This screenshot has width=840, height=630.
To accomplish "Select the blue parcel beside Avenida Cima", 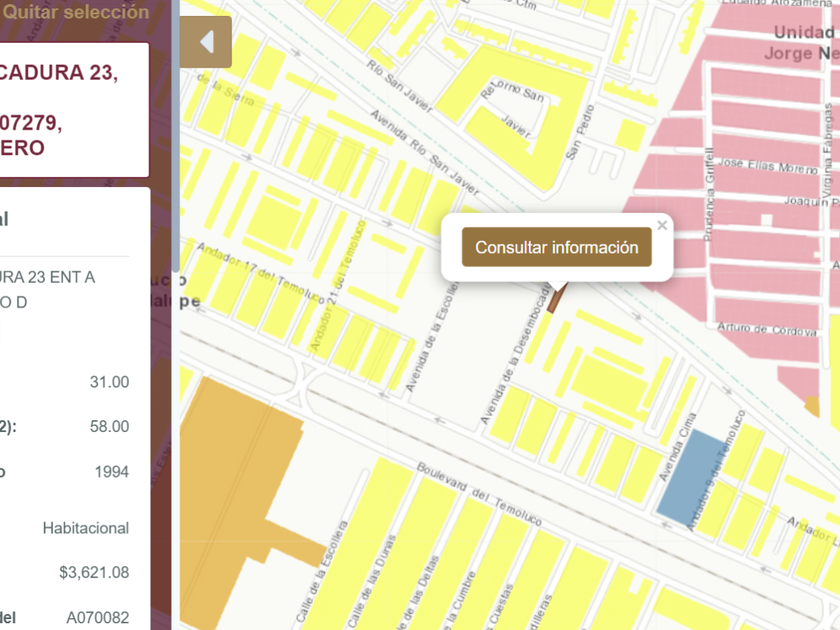I will coord(691,476).
